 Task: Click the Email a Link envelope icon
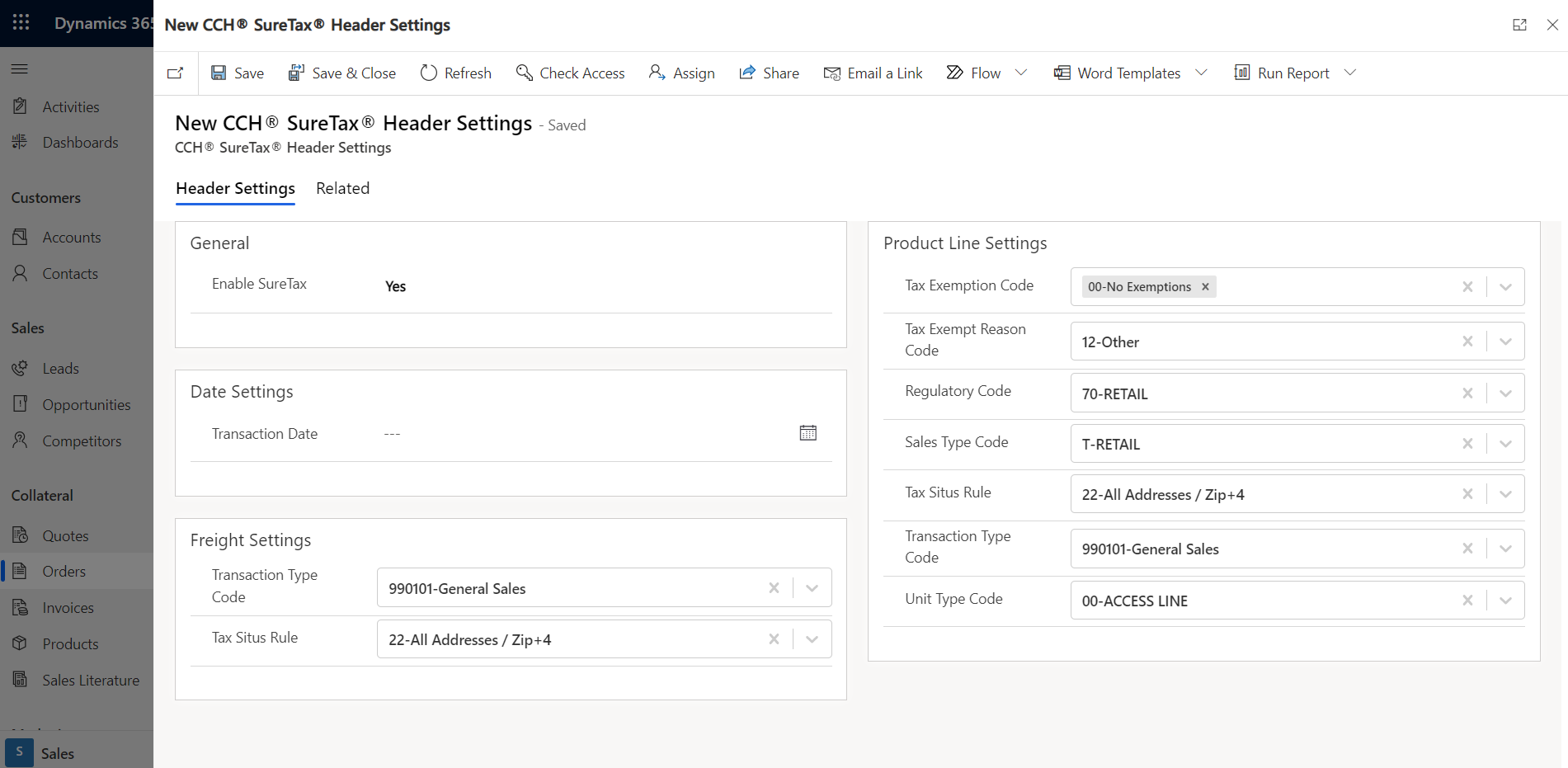831,73
